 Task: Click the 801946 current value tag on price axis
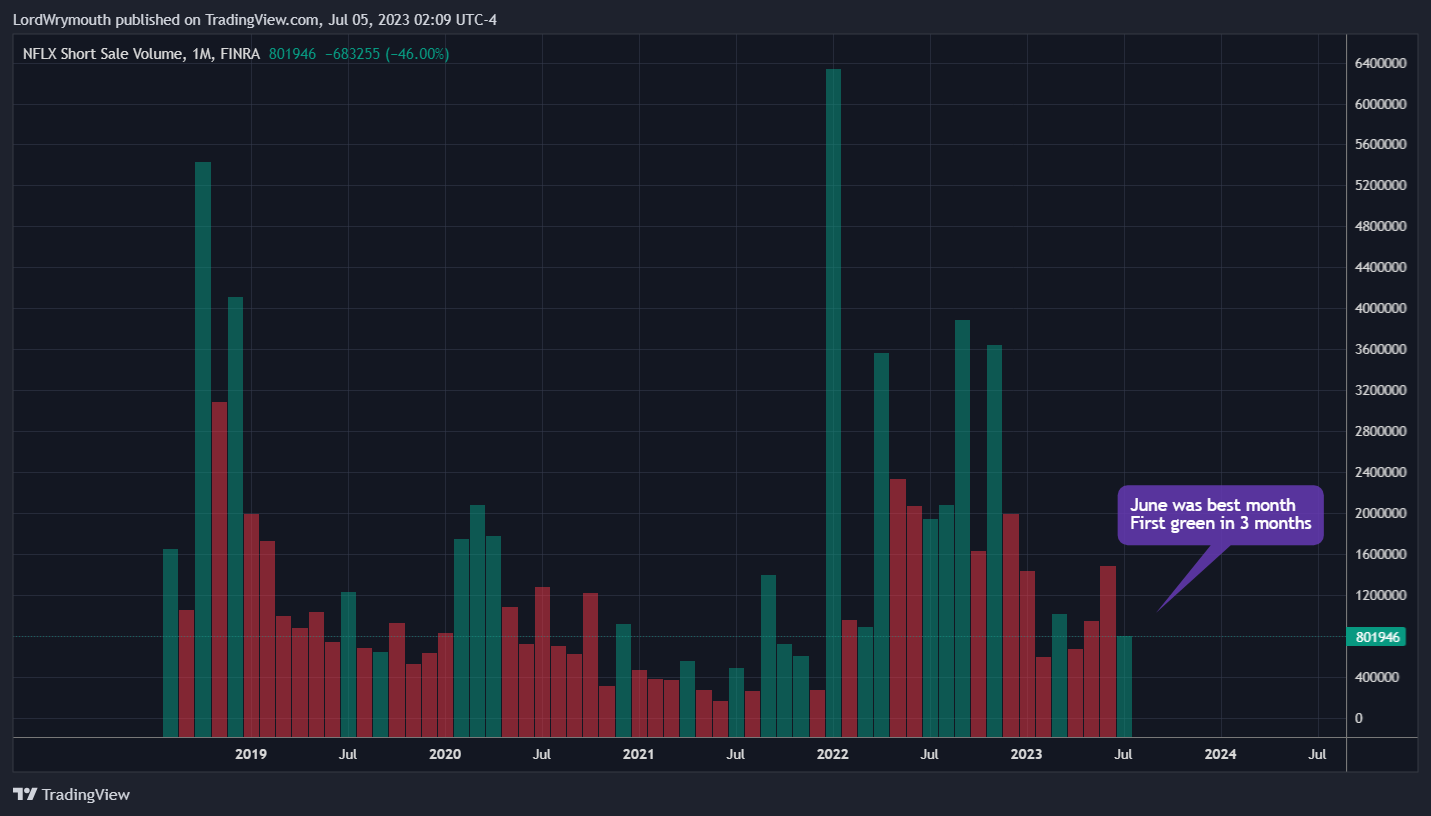click(1377, 637)
